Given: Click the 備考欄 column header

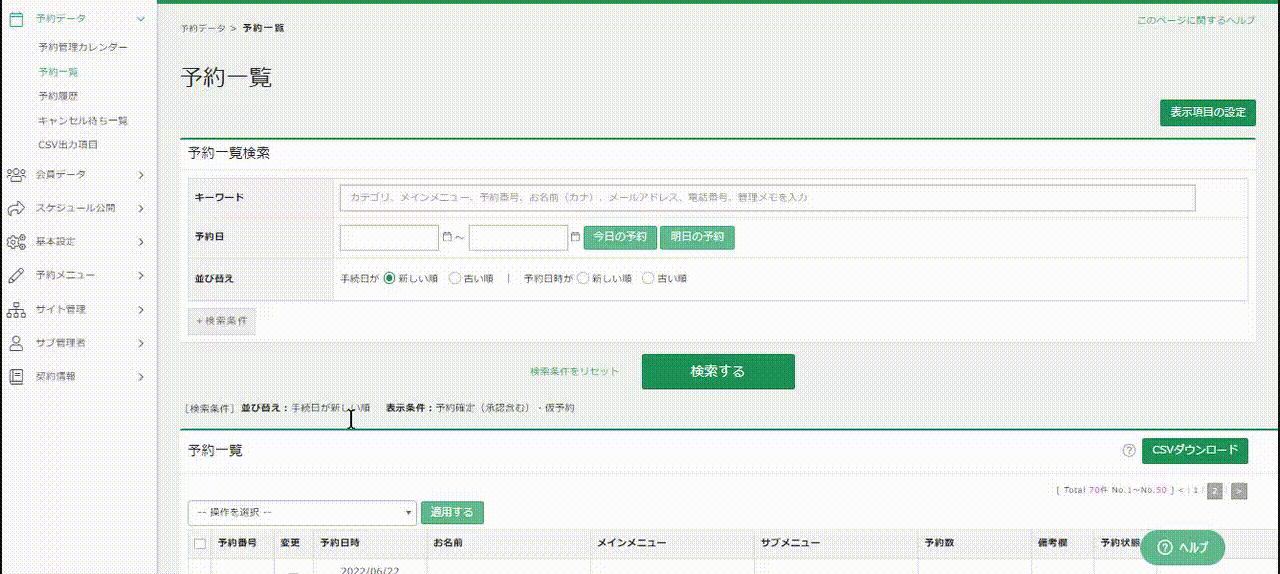Looking at the screenshot, I should click(x=1053, y=543).
